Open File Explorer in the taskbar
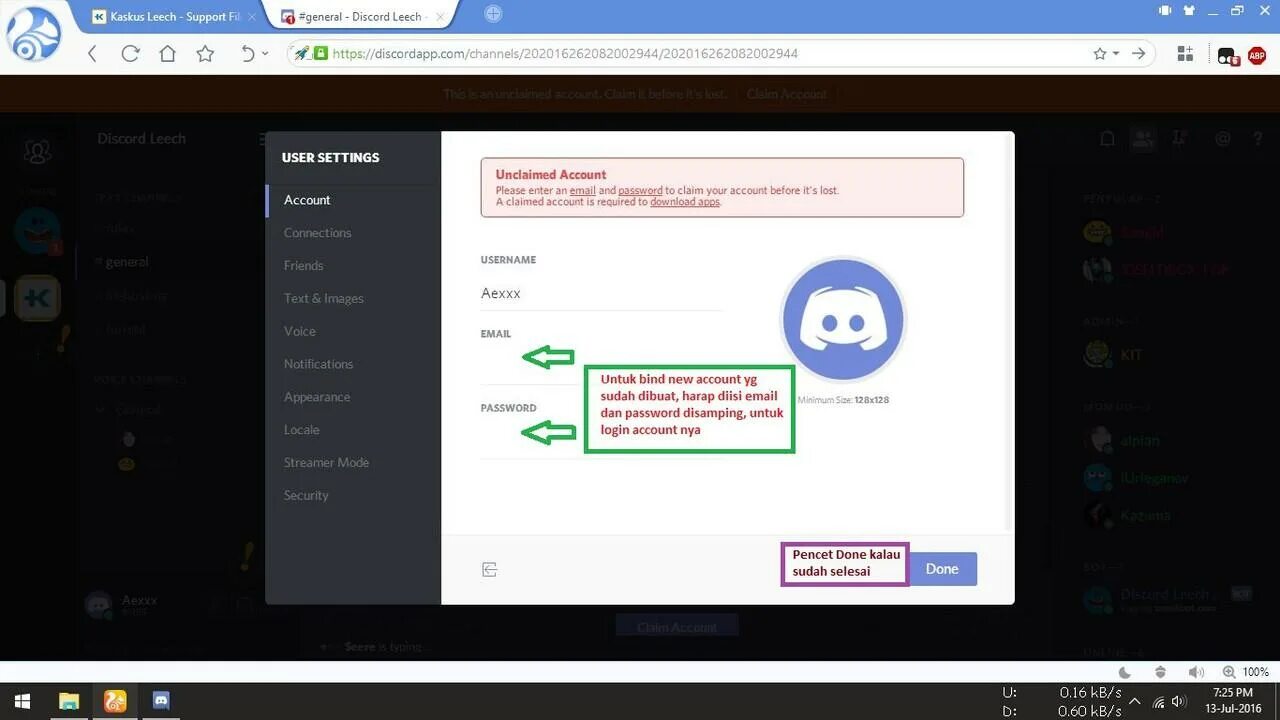Screen dimensions: 1280x720 (68, 701)
